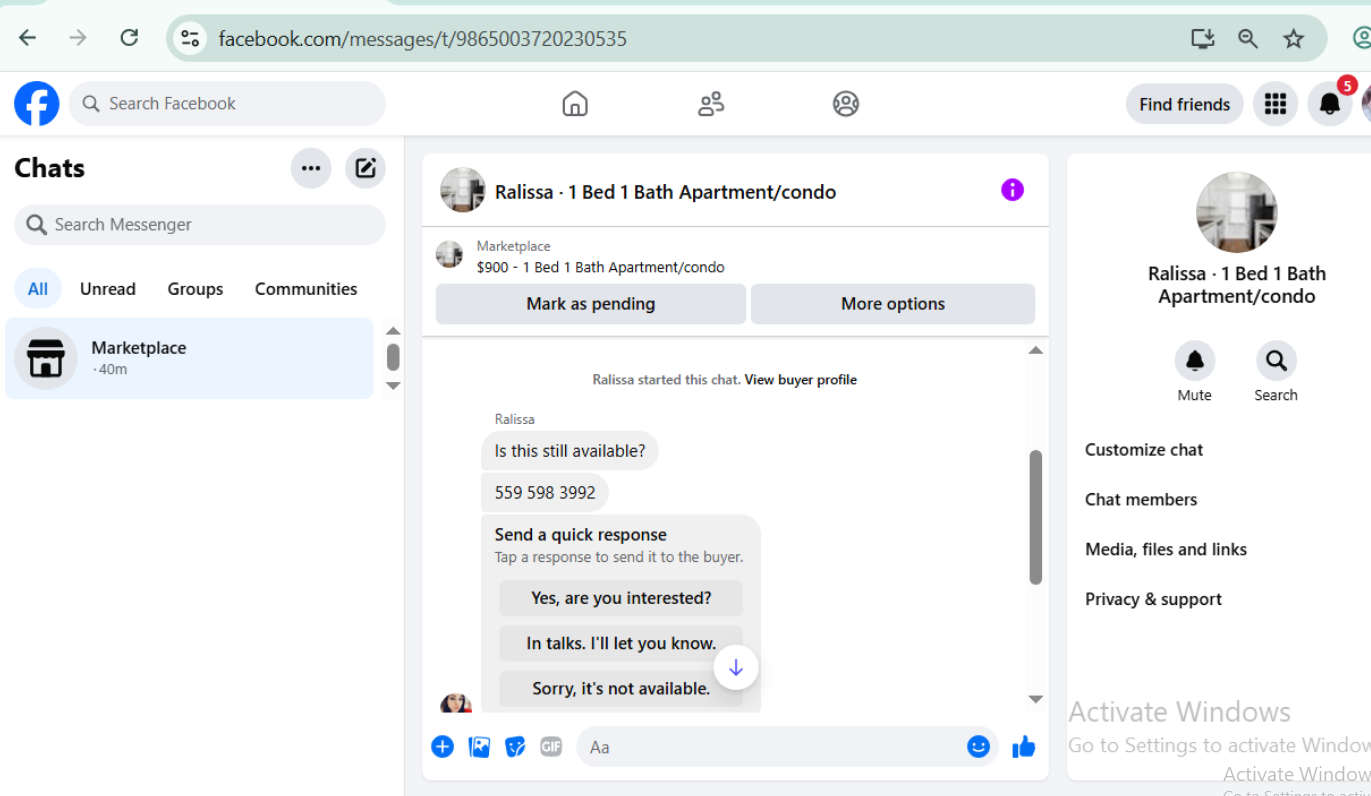Choose a sticker from composer
This screenshot has width=1371, height=796.
515,747
